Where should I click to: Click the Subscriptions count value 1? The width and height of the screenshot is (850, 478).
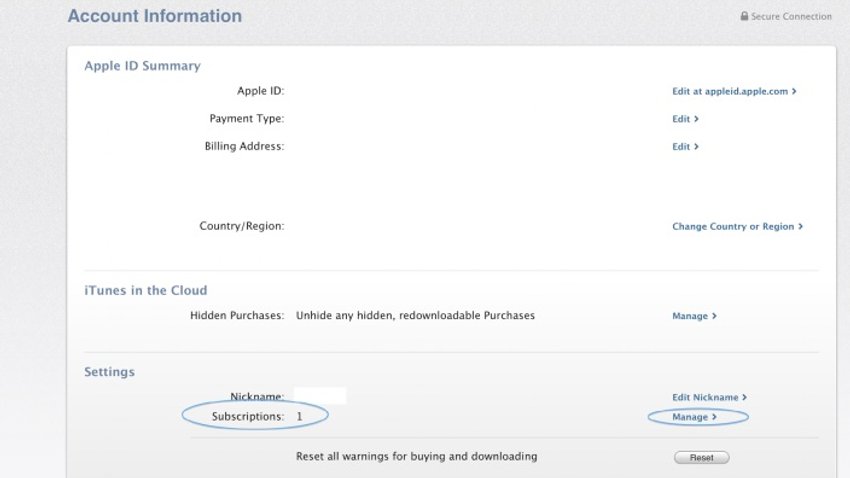(299, 416)
